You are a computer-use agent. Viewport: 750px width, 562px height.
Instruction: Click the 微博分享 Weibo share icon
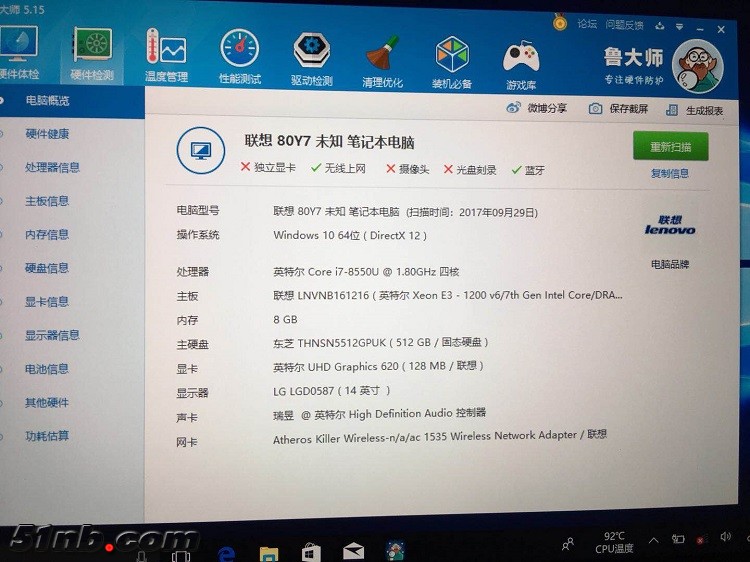point(514,108)
